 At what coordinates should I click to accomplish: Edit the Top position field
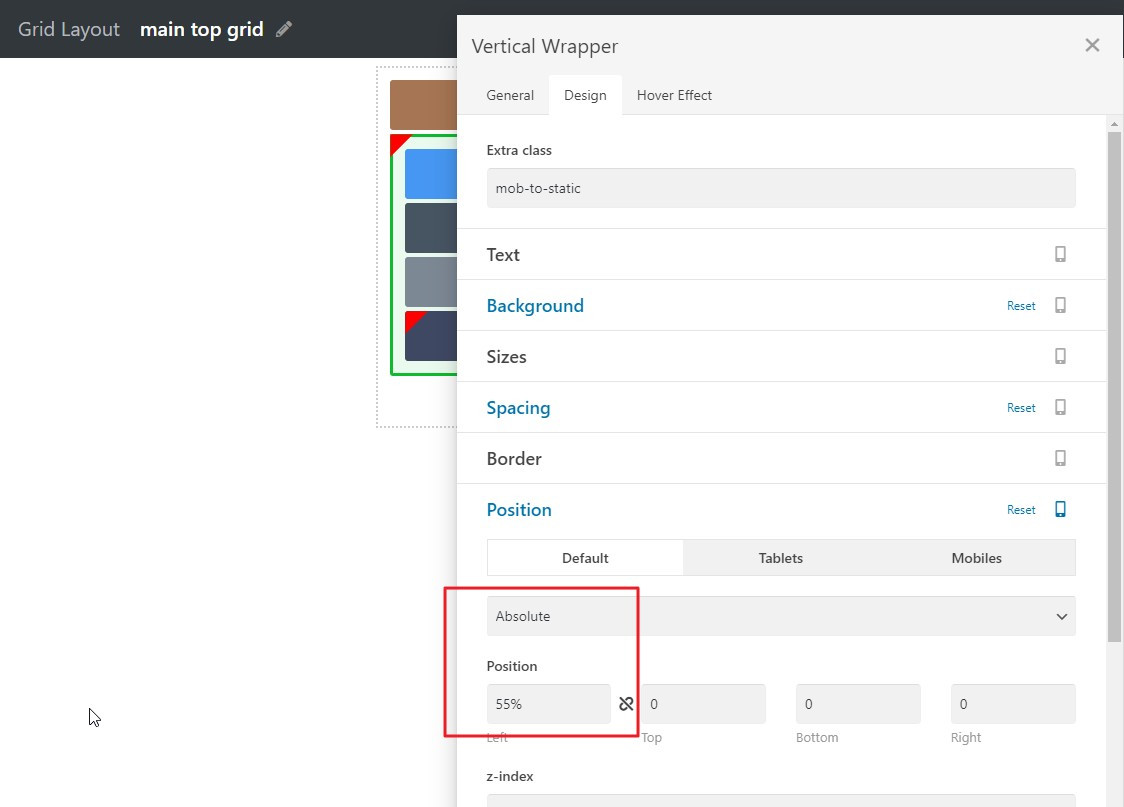point(703,704)
